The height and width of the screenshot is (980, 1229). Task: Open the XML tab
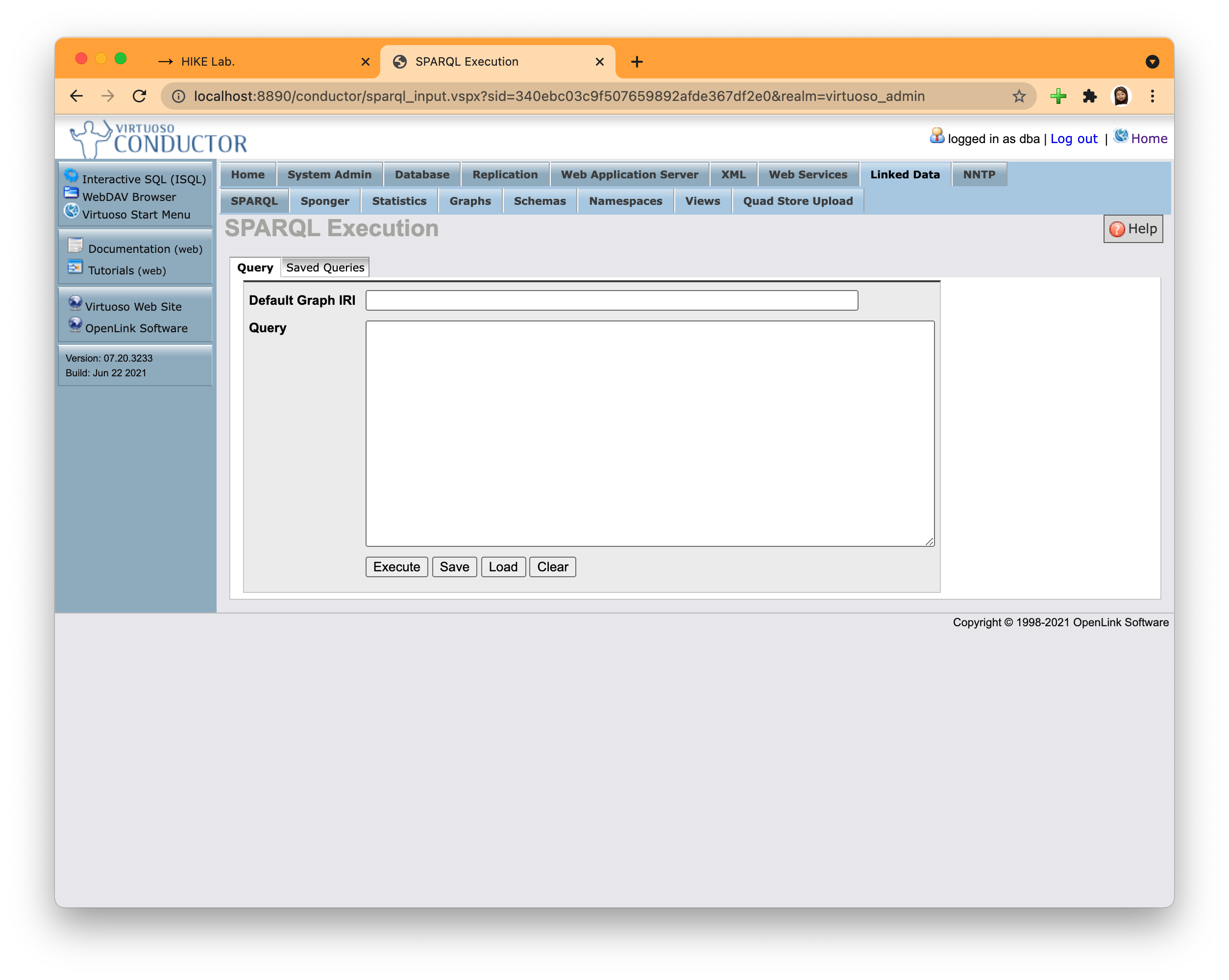click(733, 174)
